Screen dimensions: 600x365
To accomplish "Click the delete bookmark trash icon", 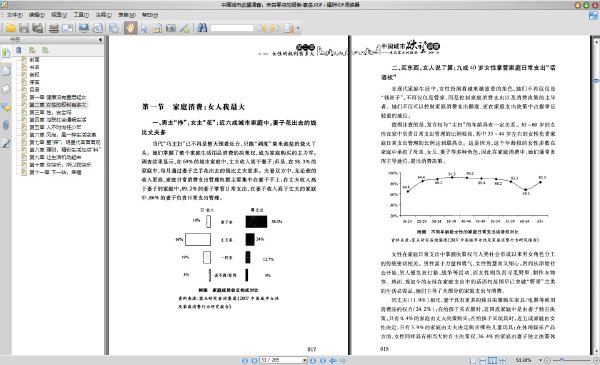I will click(x=19, y=50).
